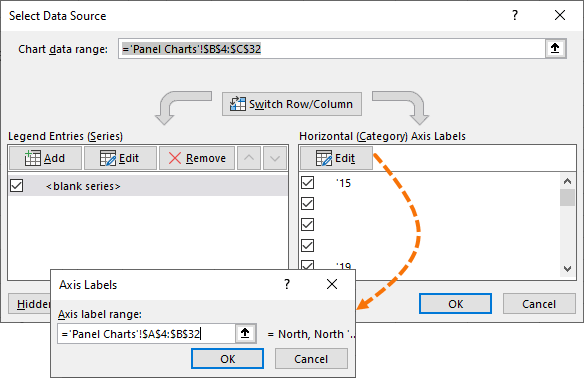Uncheck the blank series checkbox
The width and height of the screenshot is (584, 378).
tap(17, 185)
